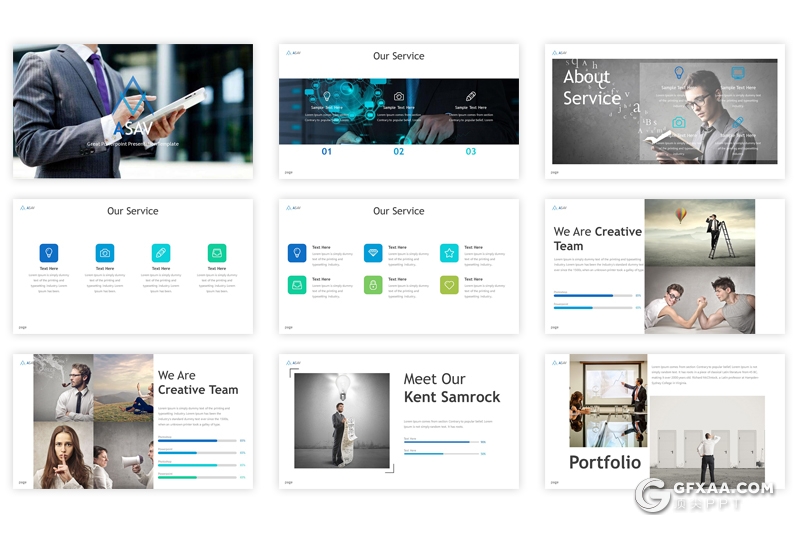Click the green inbox icon in four-icon service slide
The image size is (800, 533).
pyautogui.click(x=217, y=253)
